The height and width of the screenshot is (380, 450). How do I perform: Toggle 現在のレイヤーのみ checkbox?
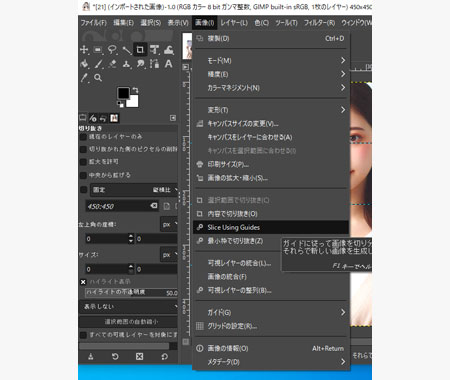coord(83,137)
